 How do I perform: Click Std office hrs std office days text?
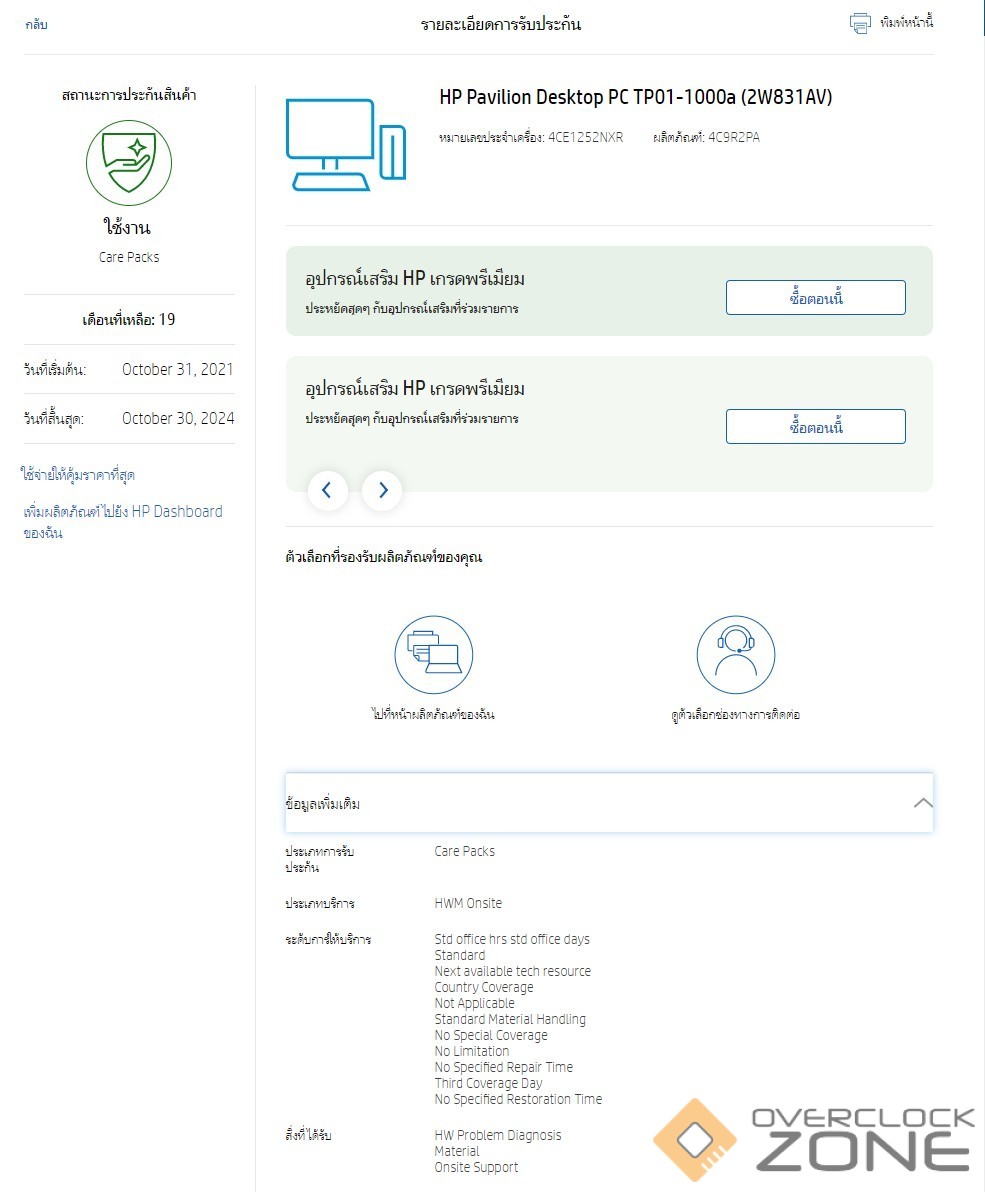[x=512, y=940]
